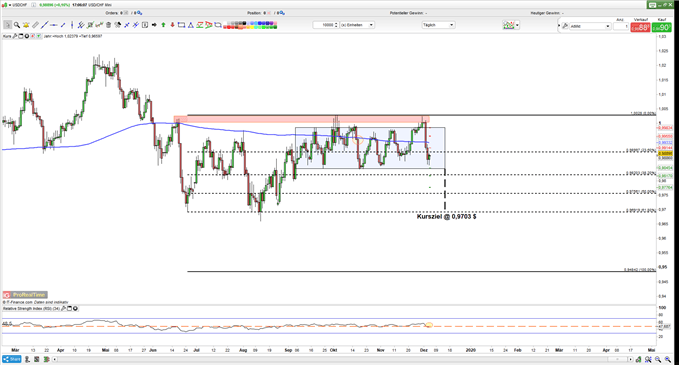Screen dimensions: 679x365
Task: Pick a color from the palette swatches
Action: tap(250, 25)
